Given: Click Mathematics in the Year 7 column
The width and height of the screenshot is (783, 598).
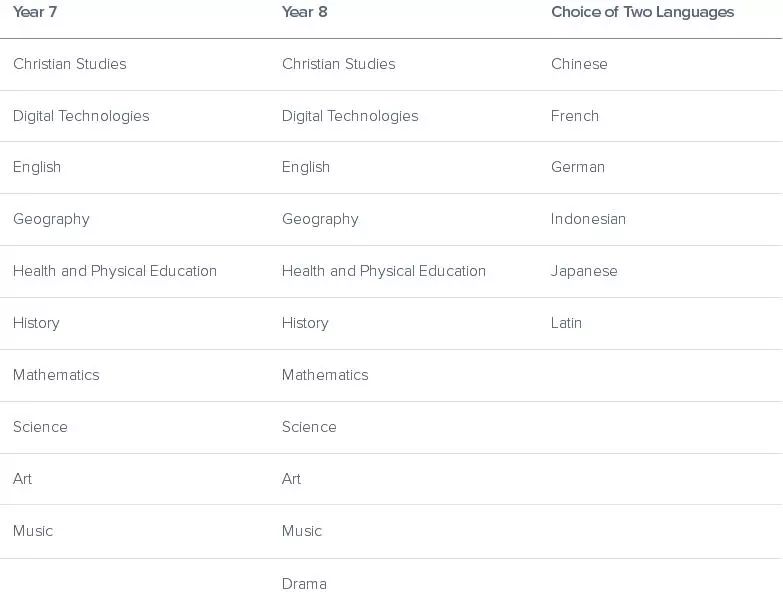Looking at the screenshot, I should [56, 375].
